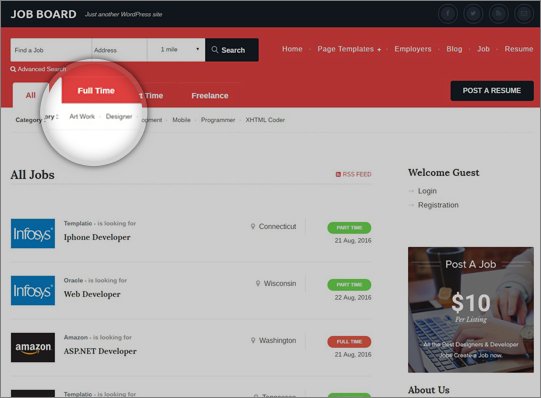
Task: Click the location pin beside Wisconsin
Action: [258, 283]
